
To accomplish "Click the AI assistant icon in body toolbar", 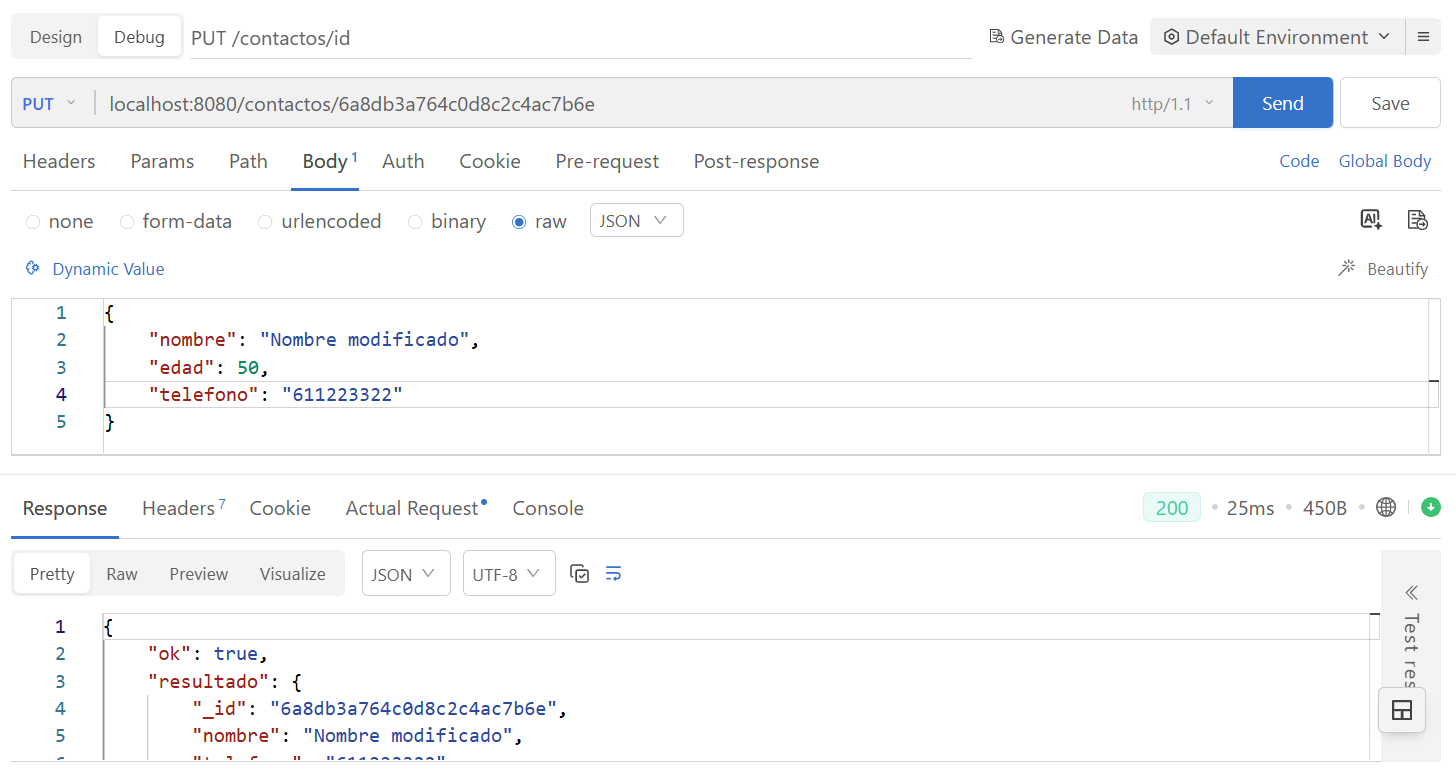I will point(1371,220).
